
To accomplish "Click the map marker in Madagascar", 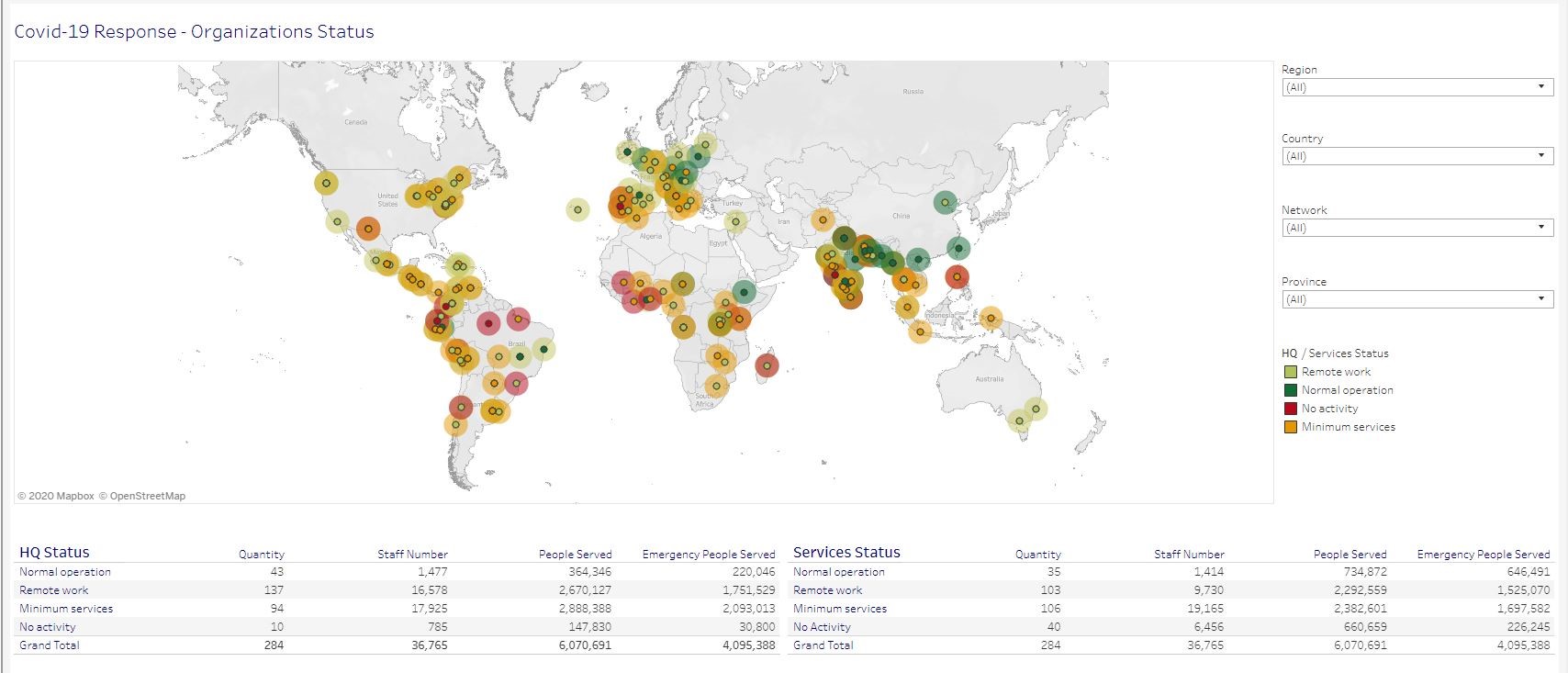I will point(767,365).
